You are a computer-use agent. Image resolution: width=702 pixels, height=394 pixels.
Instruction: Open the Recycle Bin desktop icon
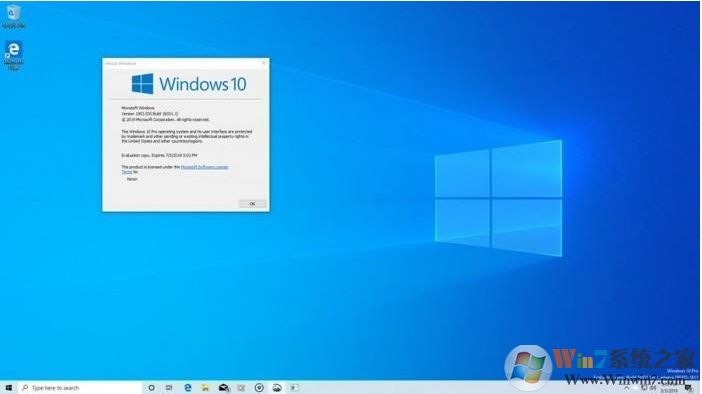click(x=13, y=16)
